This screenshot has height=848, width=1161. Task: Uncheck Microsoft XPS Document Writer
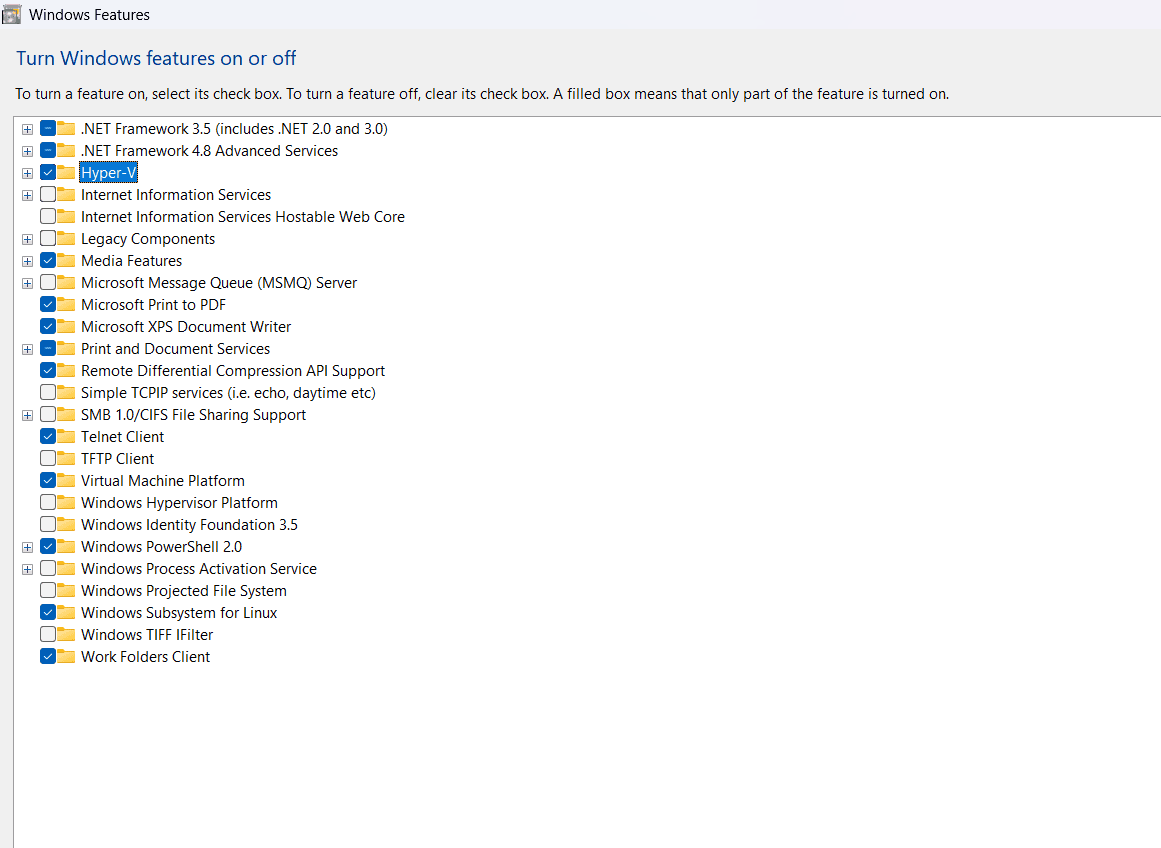(x=48, y=327)
